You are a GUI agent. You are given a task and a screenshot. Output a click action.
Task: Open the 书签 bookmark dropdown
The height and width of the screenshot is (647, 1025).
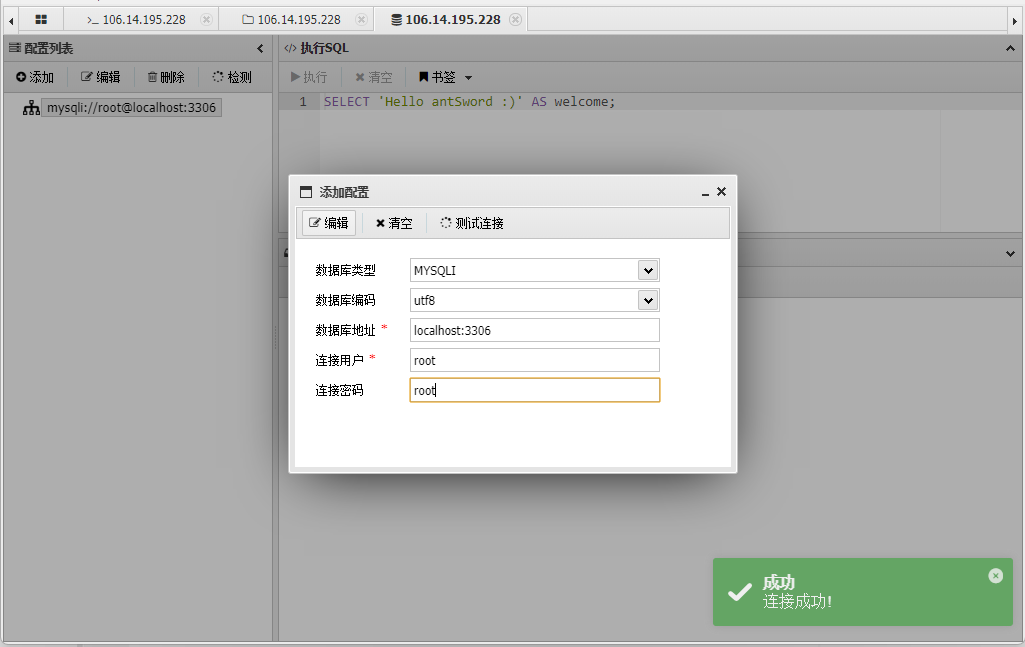tap(445, 77)
